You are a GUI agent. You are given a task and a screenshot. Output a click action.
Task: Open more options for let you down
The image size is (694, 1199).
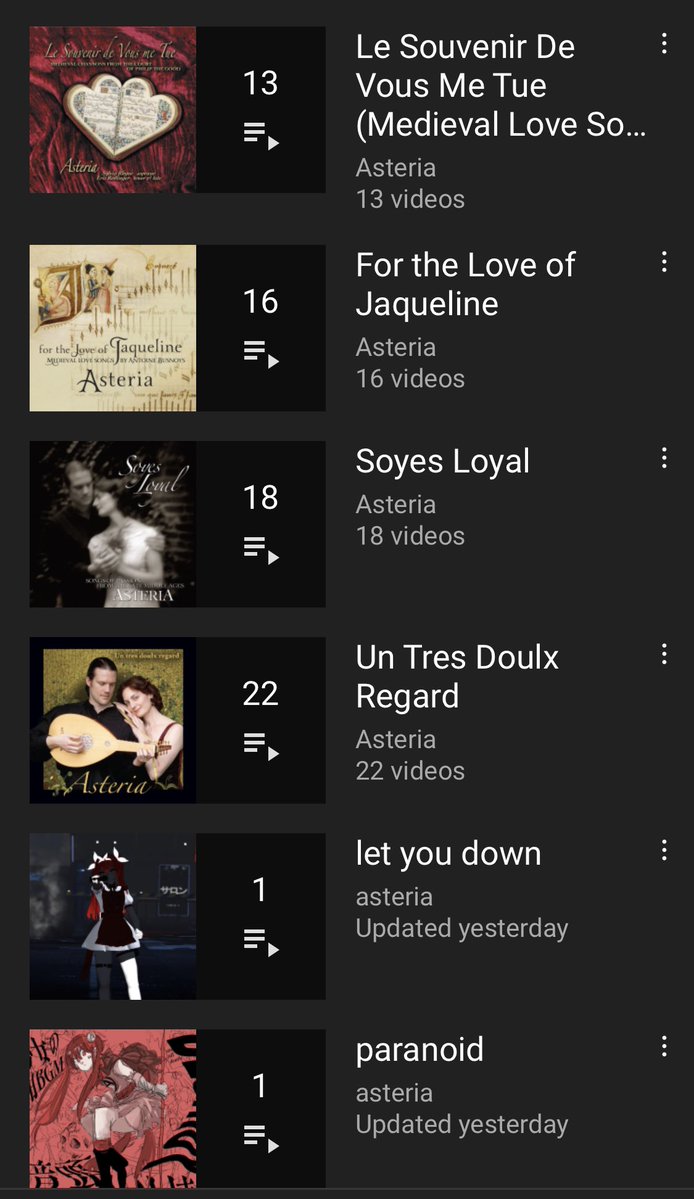pos(664,850)
